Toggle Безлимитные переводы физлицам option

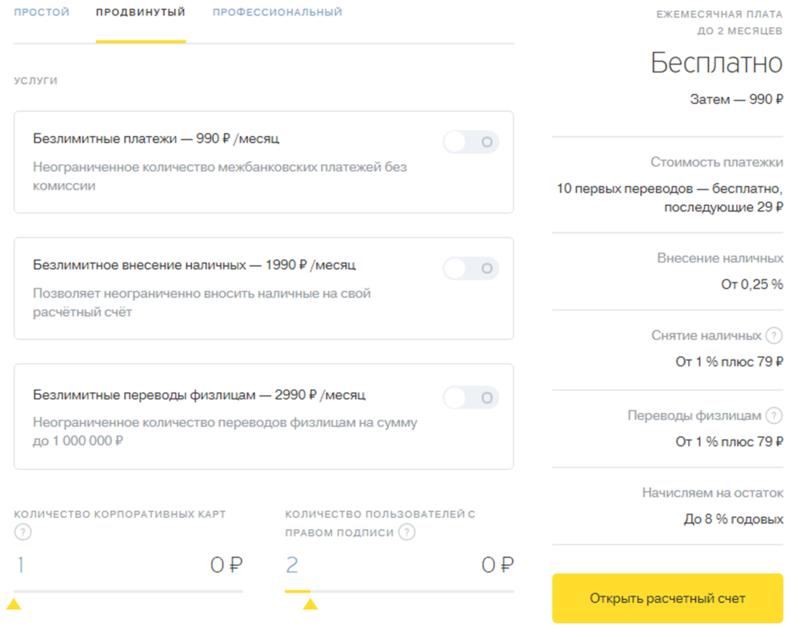471,397
